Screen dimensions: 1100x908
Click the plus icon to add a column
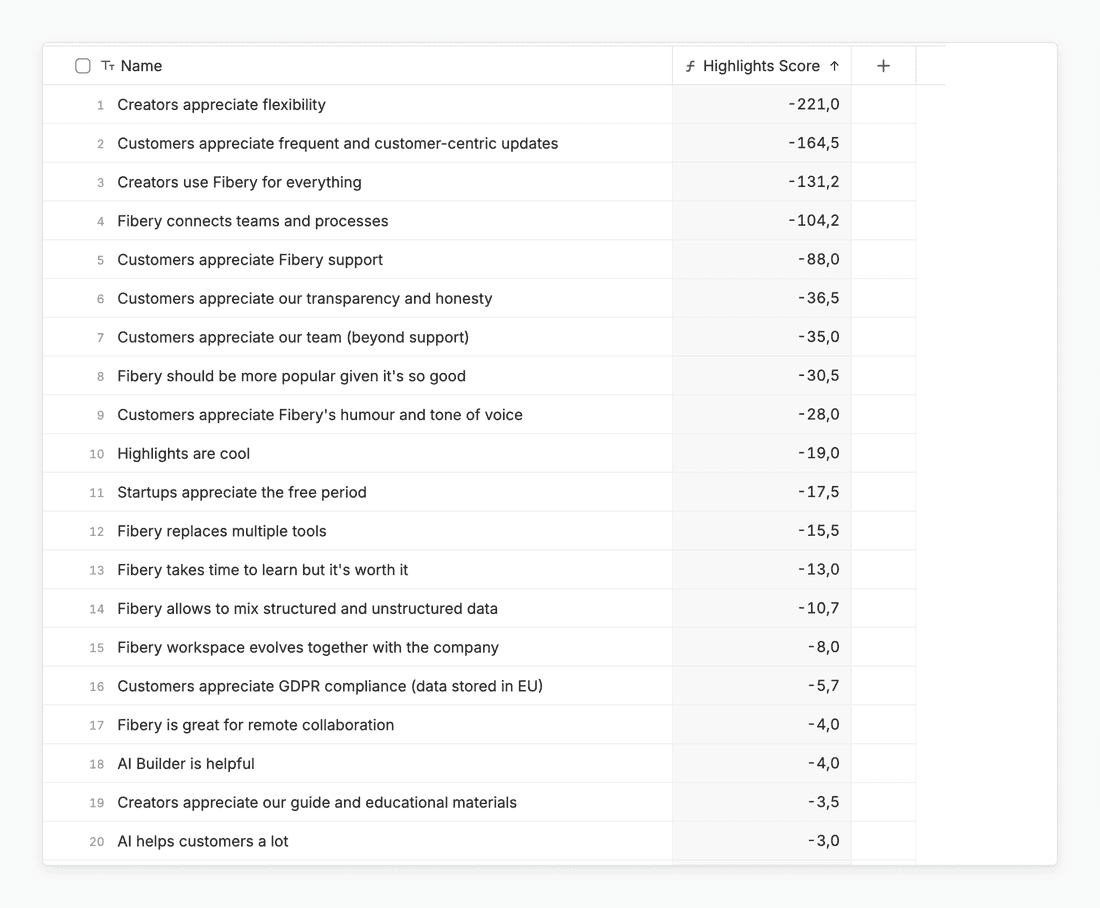(883, 66)
